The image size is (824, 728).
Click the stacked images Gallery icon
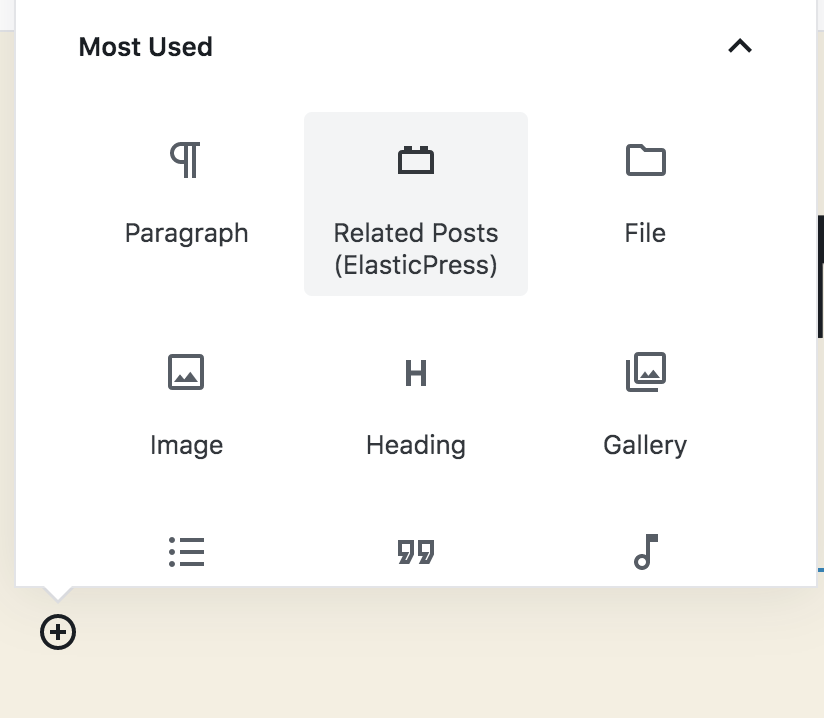tap(645, 372)
